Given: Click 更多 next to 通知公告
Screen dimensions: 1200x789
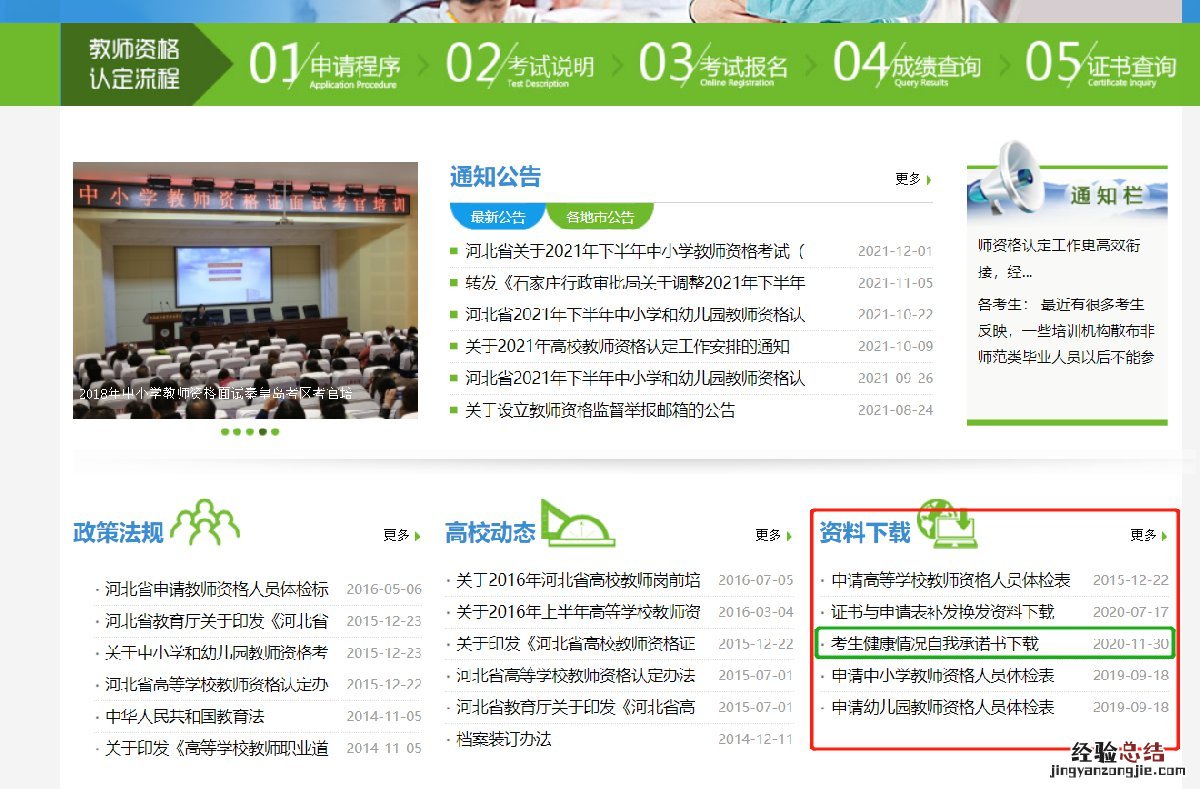Looking at the screenshot, I should [x=913, y=179].
